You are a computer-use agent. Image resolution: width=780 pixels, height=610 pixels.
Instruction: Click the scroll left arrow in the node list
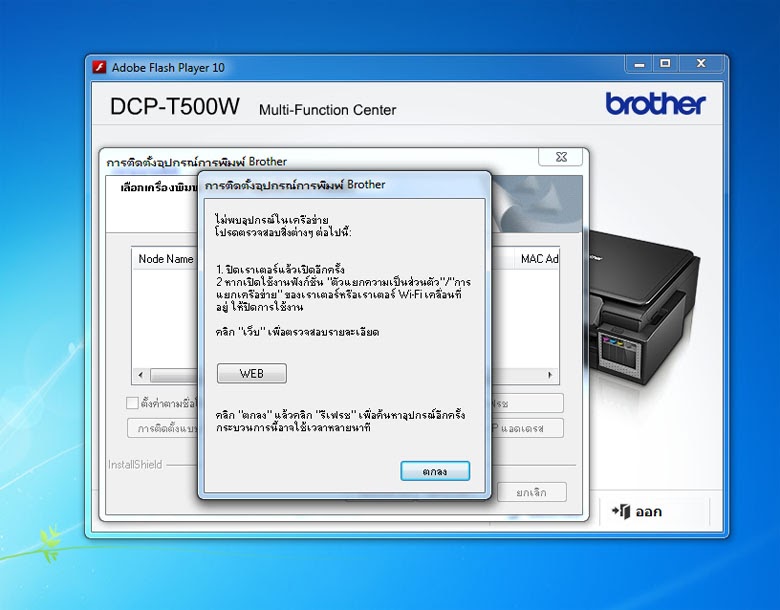[x=140, y=375]
